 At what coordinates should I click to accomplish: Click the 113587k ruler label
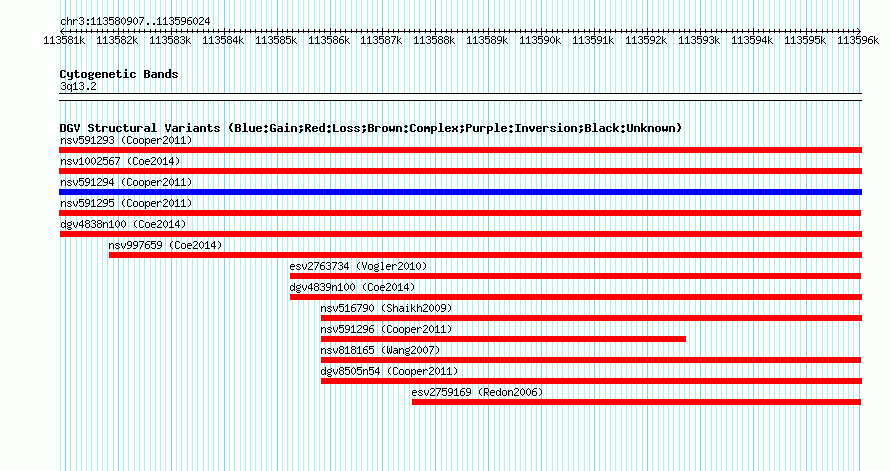[381, 40]
